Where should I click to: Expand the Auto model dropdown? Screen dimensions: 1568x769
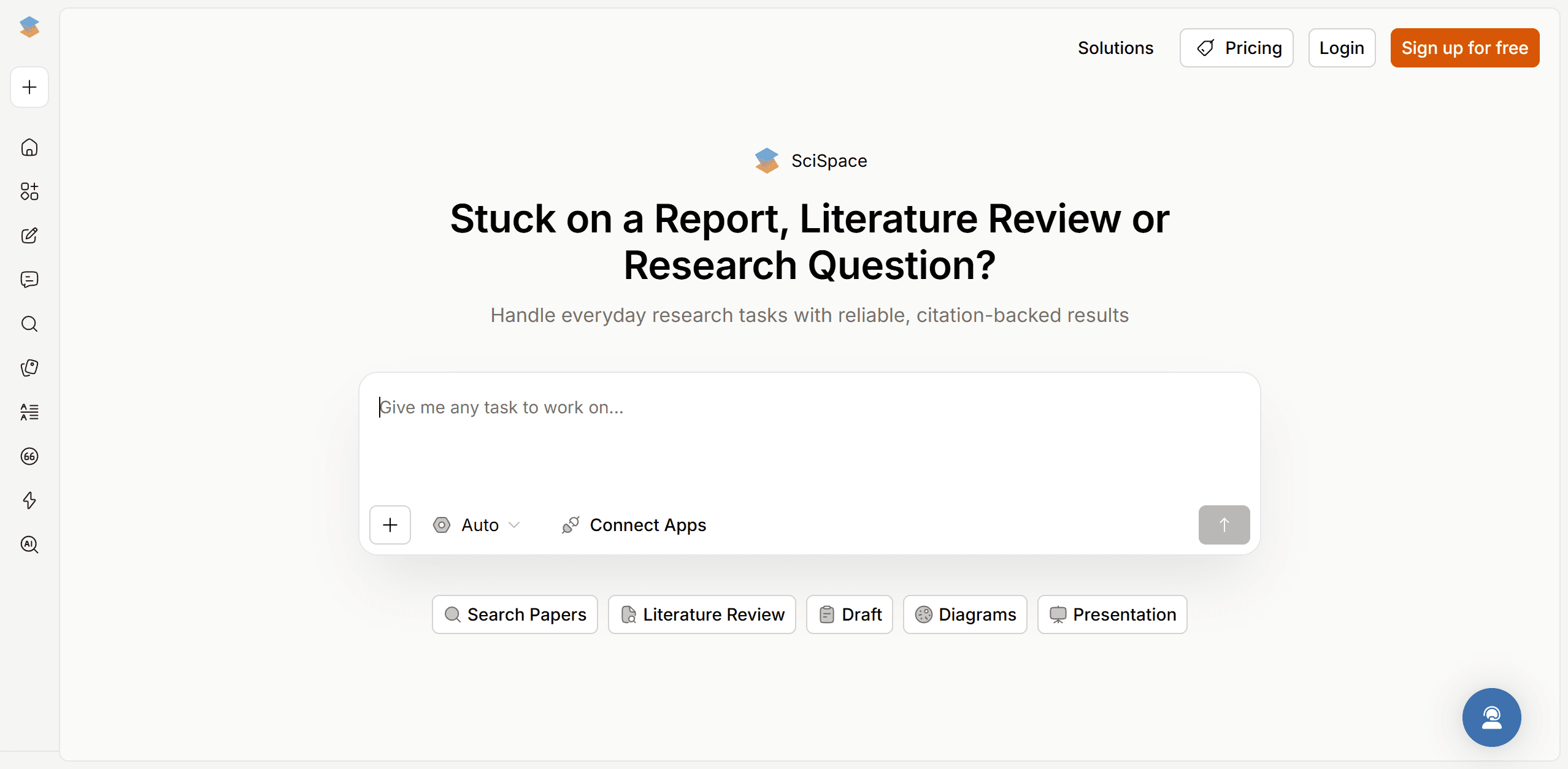point(477,525)
